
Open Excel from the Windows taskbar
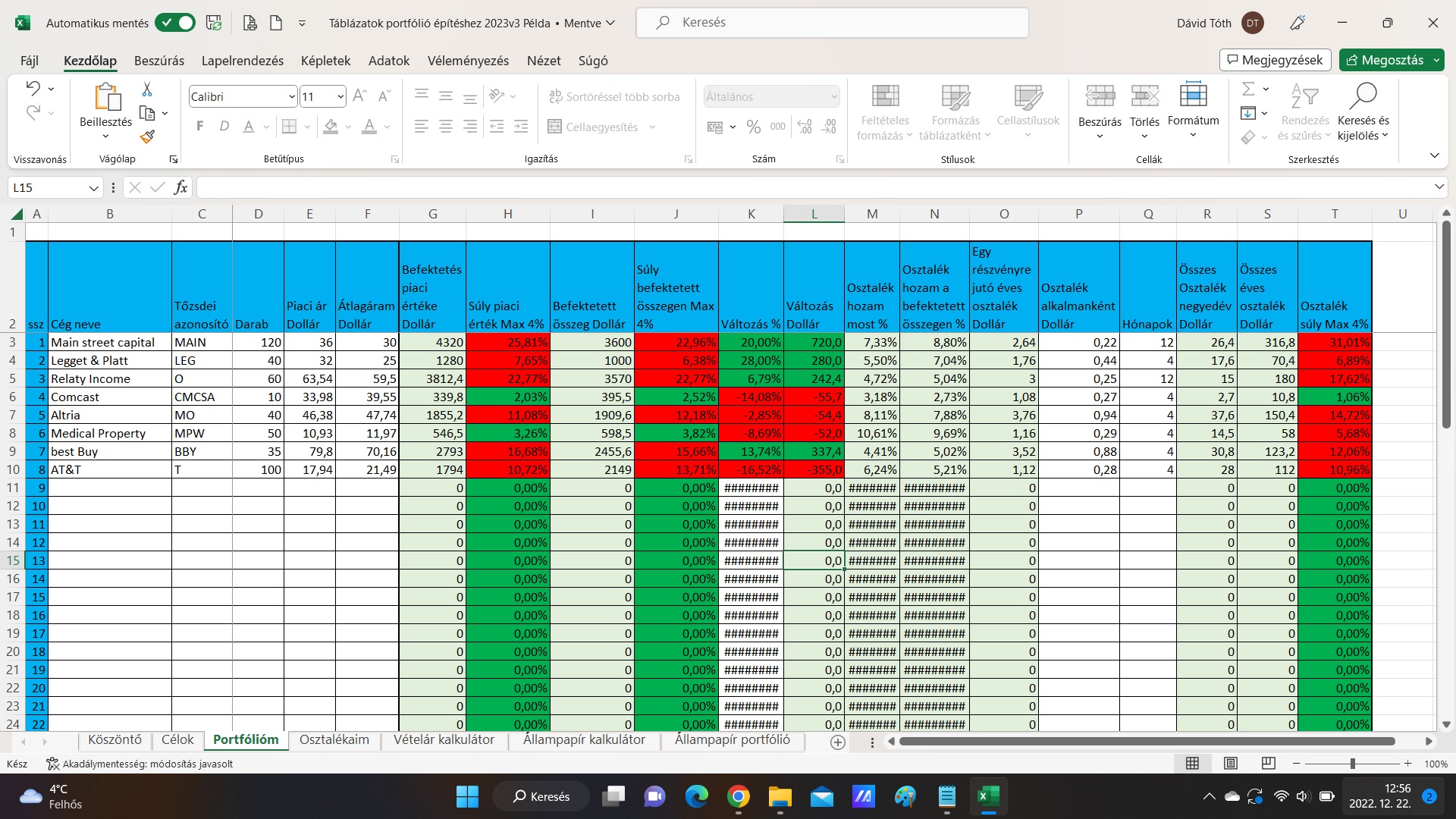988,796
